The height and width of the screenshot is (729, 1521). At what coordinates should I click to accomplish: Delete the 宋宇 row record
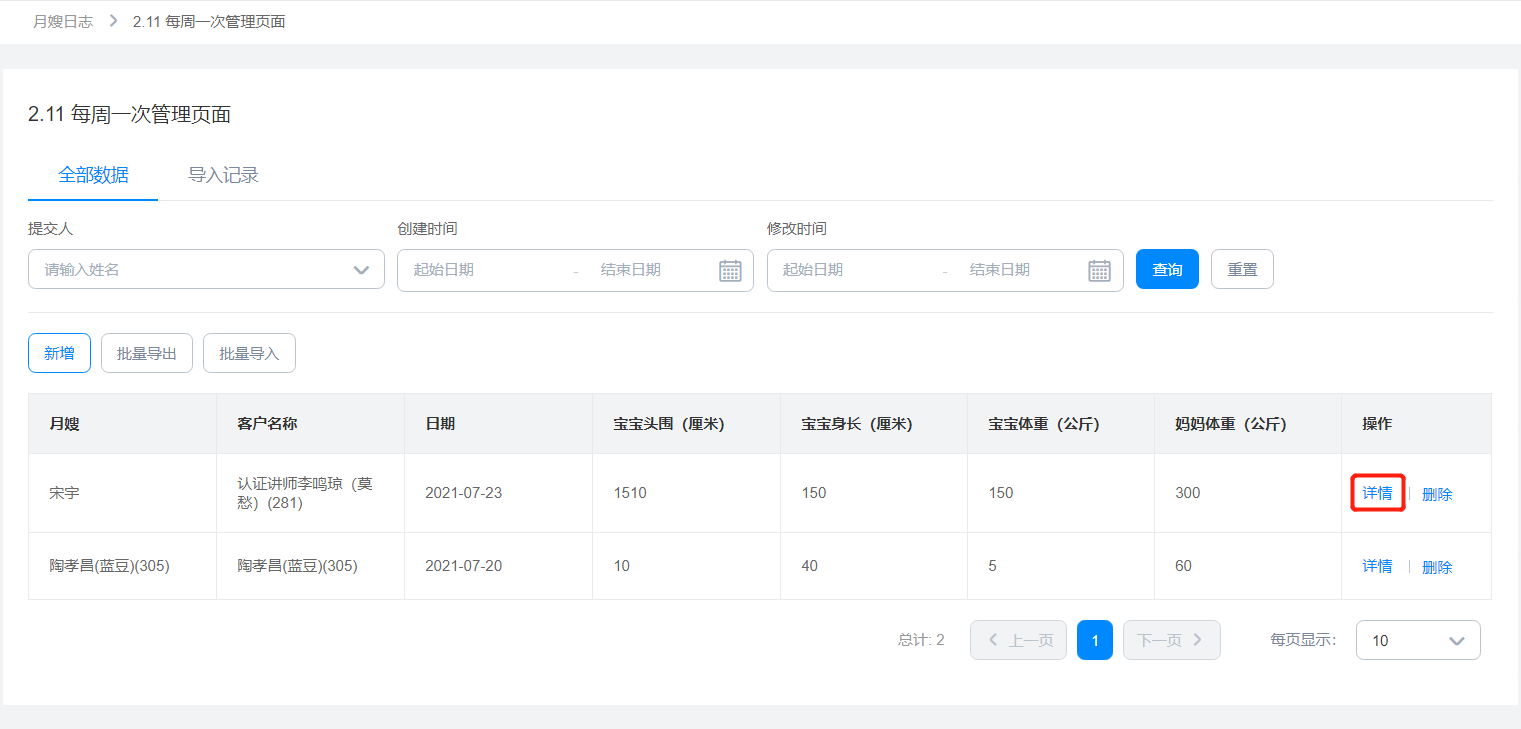1437,494
